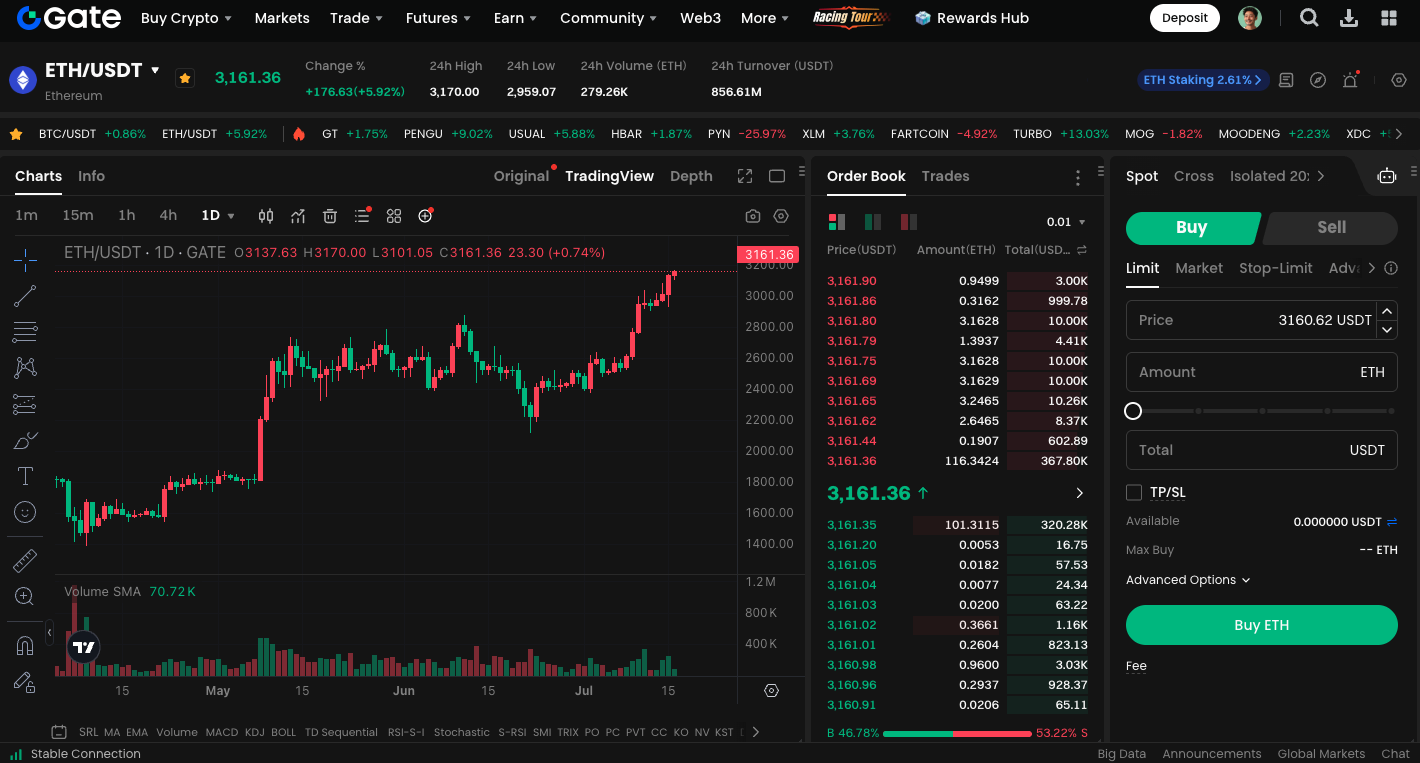Open chart settings hexagon icon
1420x763 pixels.
(781, 216)
